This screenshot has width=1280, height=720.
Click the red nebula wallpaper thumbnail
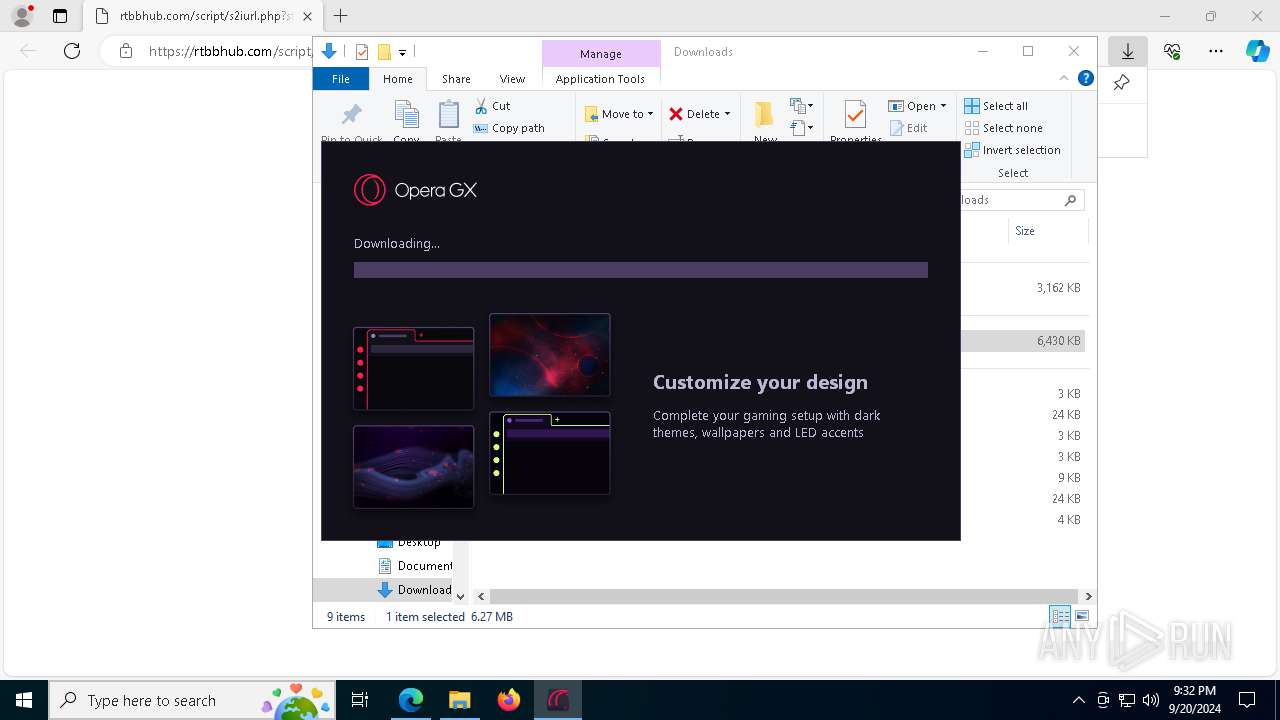point(550,355)
